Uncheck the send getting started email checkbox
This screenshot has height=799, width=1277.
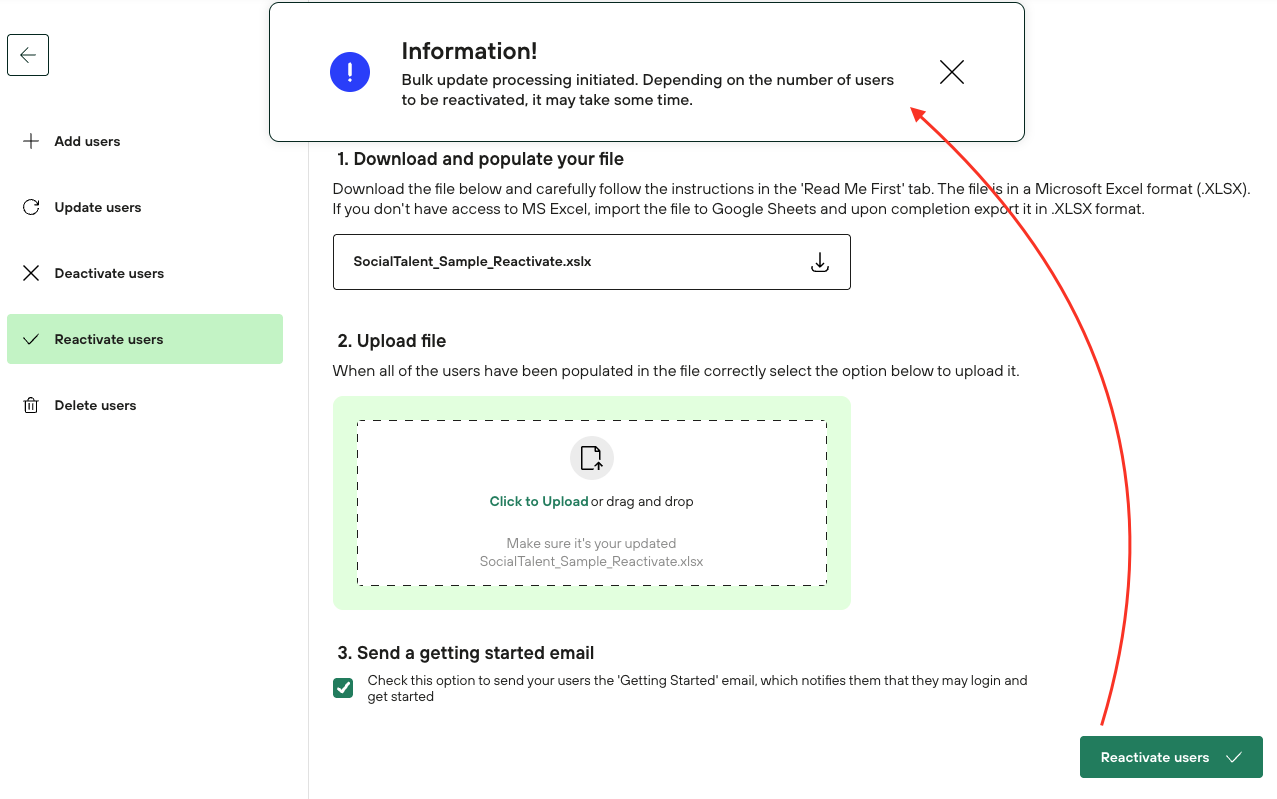pyautogui.click(x=343, y=688)
